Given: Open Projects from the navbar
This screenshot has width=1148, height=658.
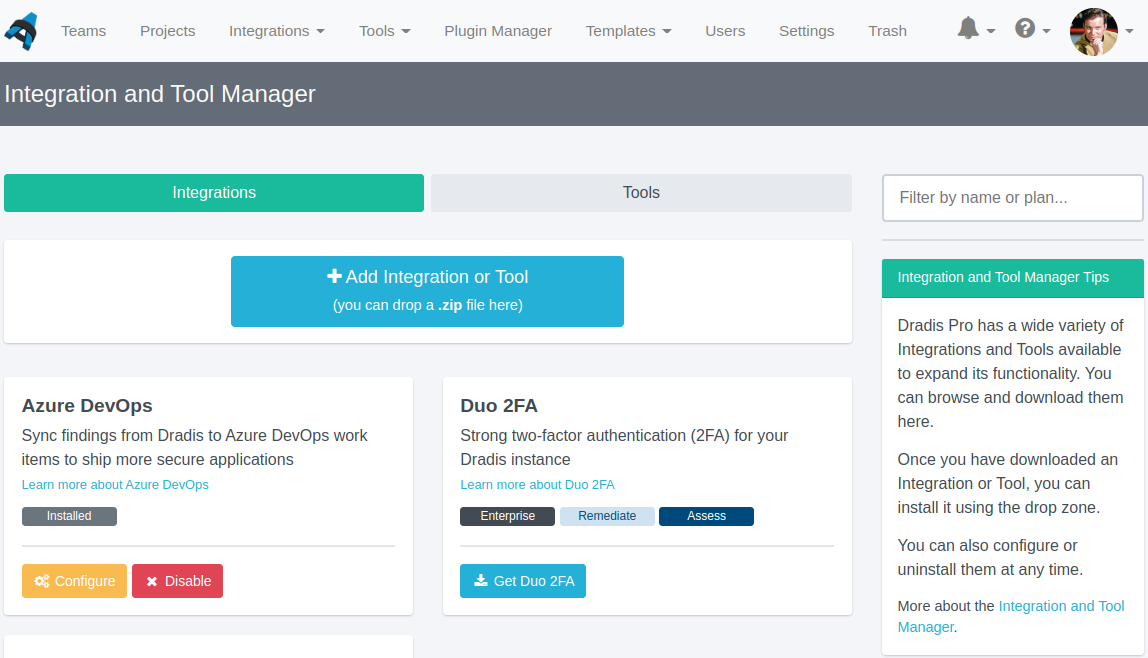Looking at the screenshot, I should 168,31.
